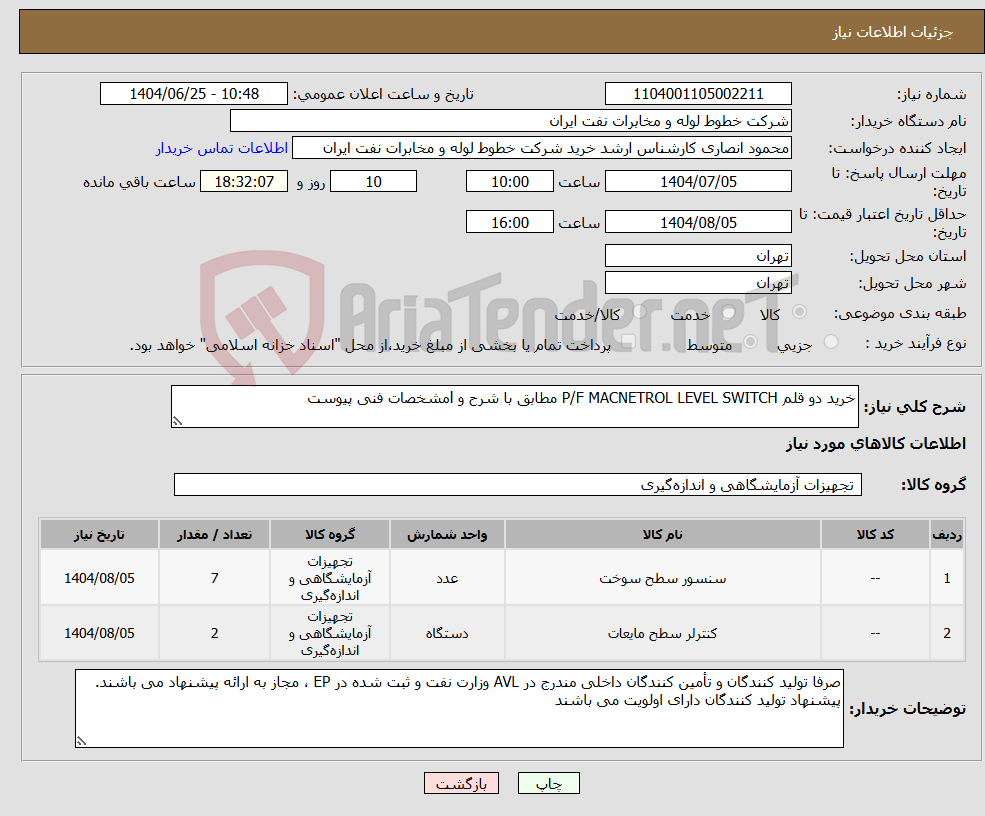
Task: Click the need number field showing 1104001105002211
Action: [697, 93]
